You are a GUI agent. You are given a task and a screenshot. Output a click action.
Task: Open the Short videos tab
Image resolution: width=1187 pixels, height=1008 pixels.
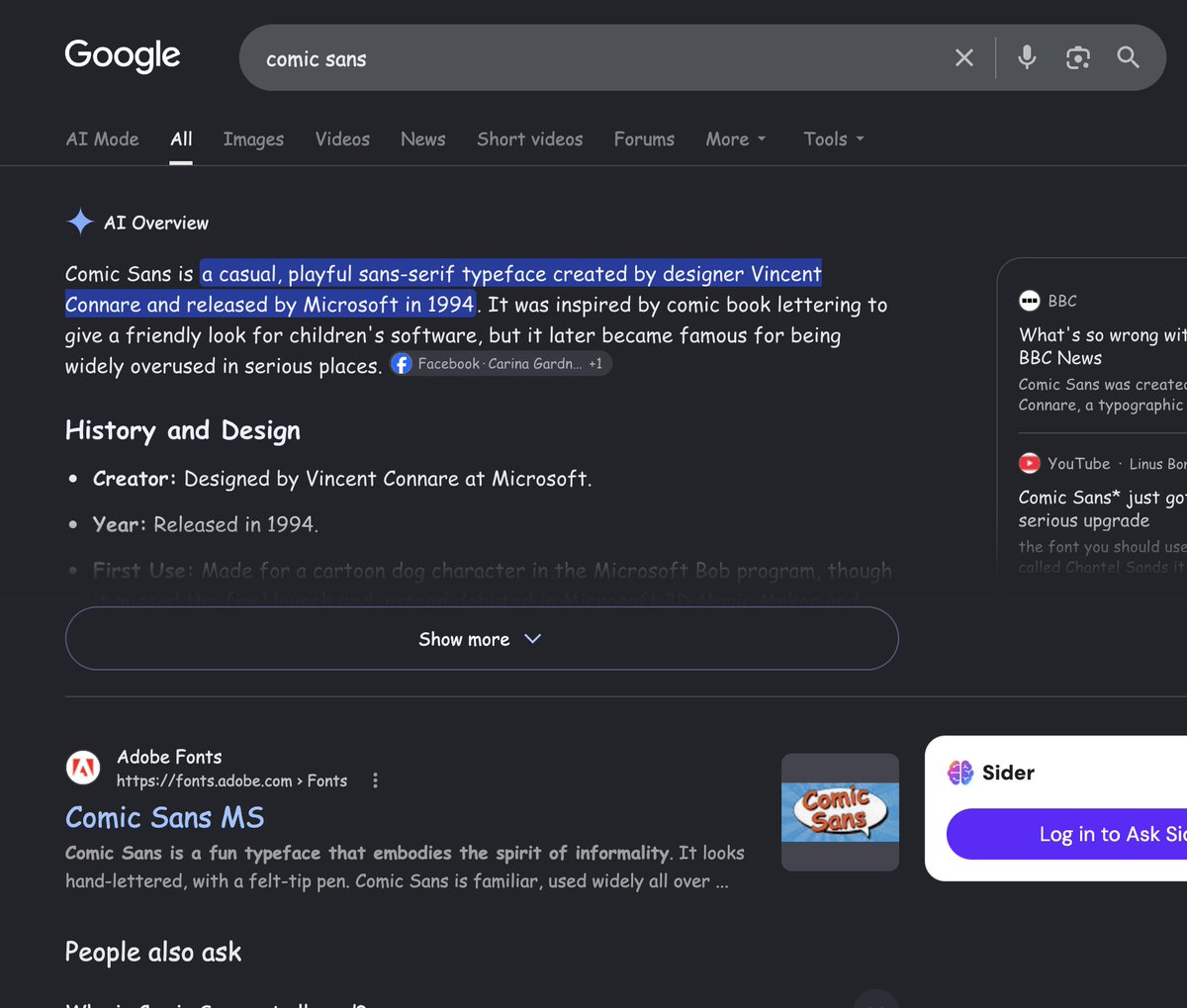530,139
